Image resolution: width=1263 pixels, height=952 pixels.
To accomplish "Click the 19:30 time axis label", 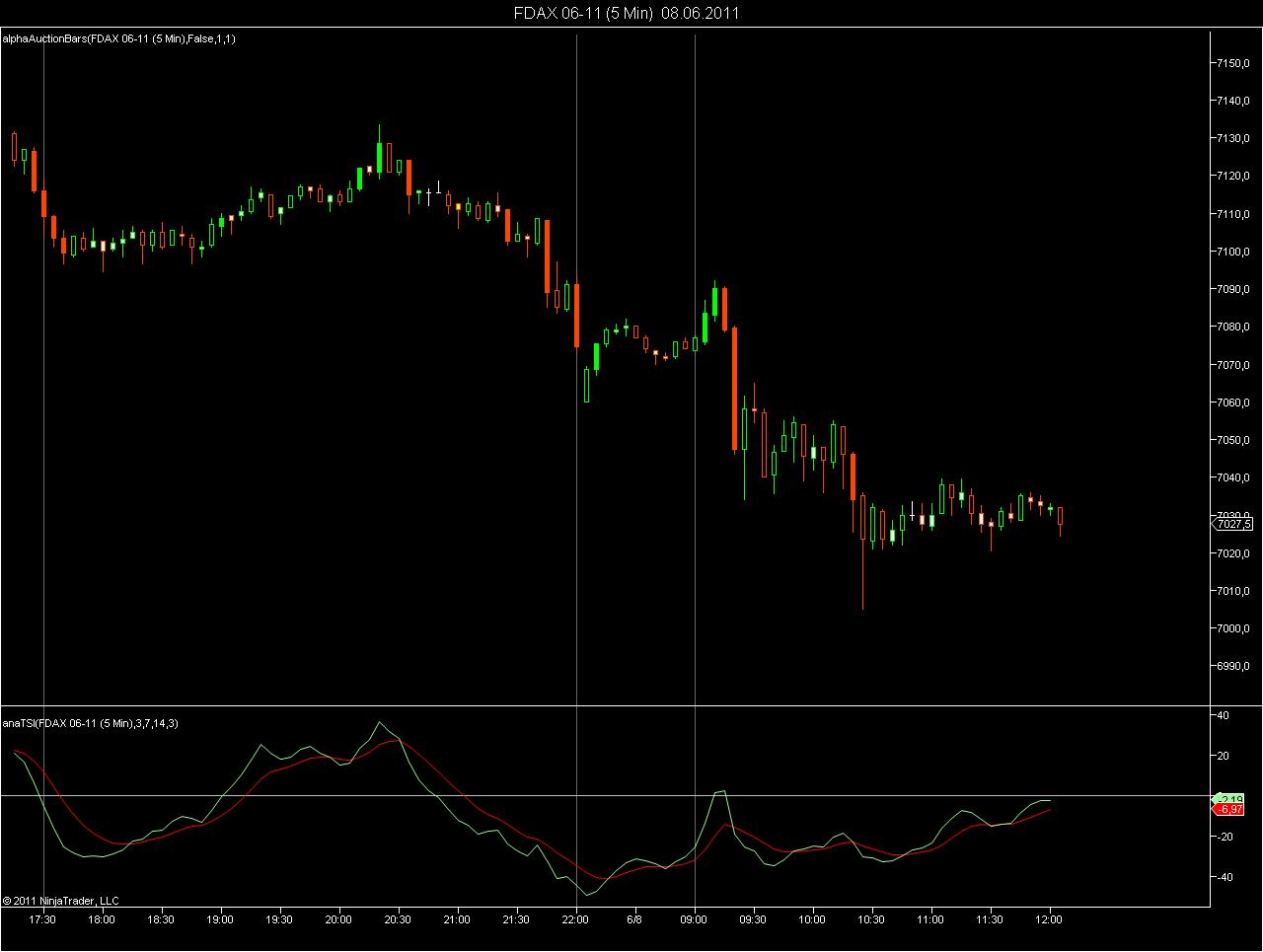I will pyautogui.click(x=279, y=919).
